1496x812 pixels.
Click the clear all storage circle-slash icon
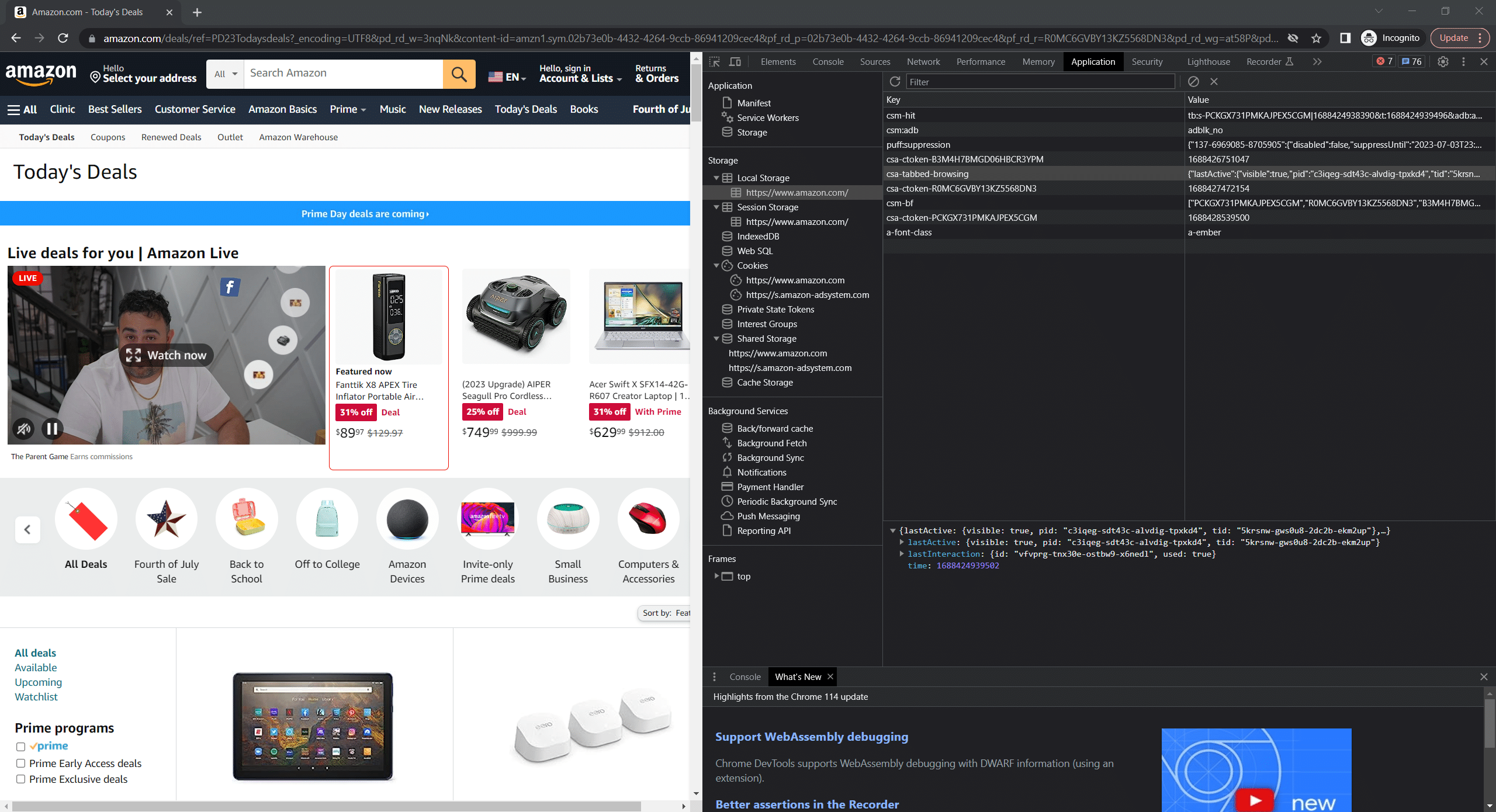click(x=1193, y=82)
